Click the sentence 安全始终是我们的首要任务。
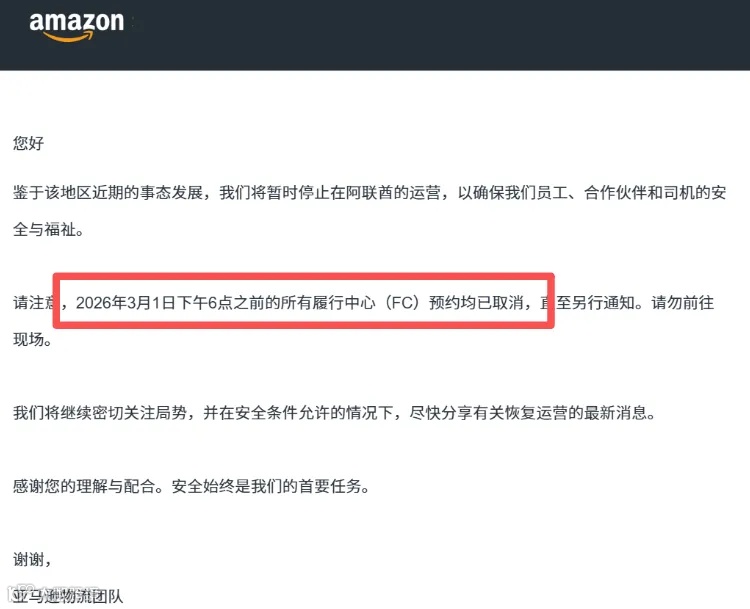Viewport: 750px width, 609px height. tap(271, 486)
